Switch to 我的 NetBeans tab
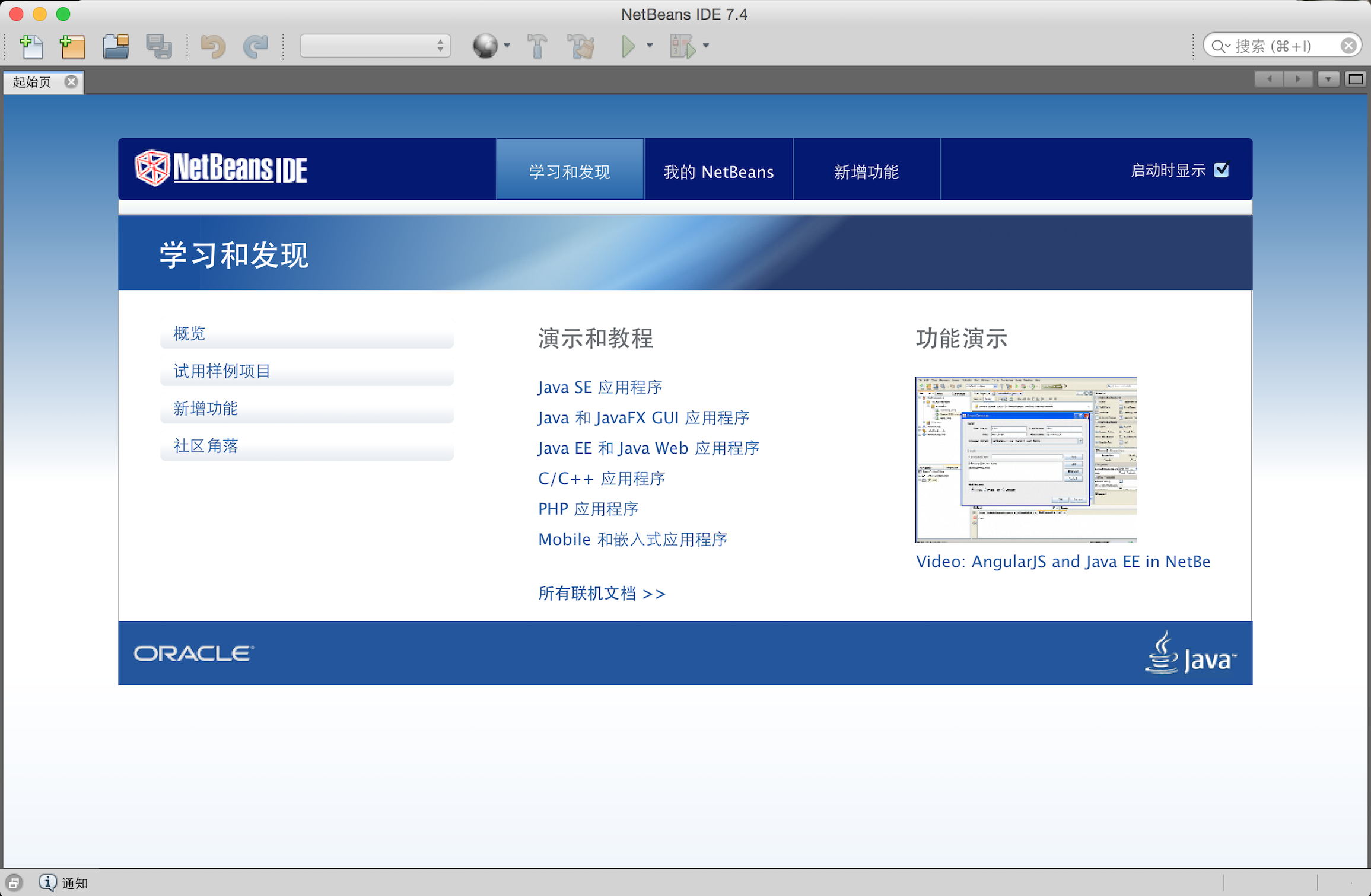 click(x=718, y=170)
